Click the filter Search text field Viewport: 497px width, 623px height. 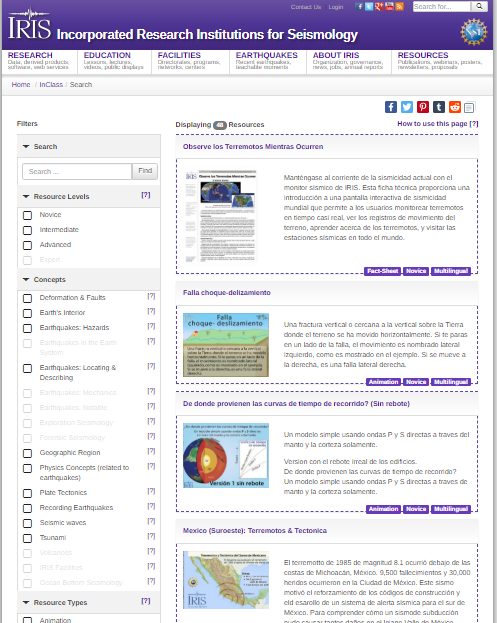(77, 171)
